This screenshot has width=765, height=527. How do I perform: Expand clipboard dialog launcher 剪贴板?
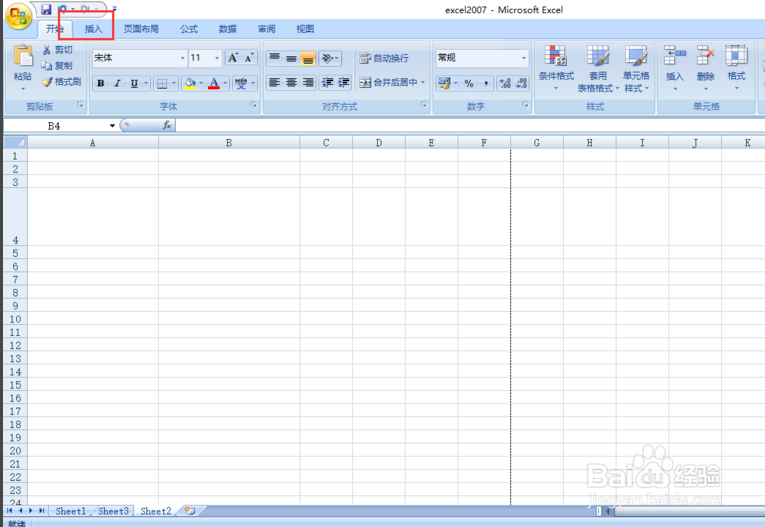81,105
